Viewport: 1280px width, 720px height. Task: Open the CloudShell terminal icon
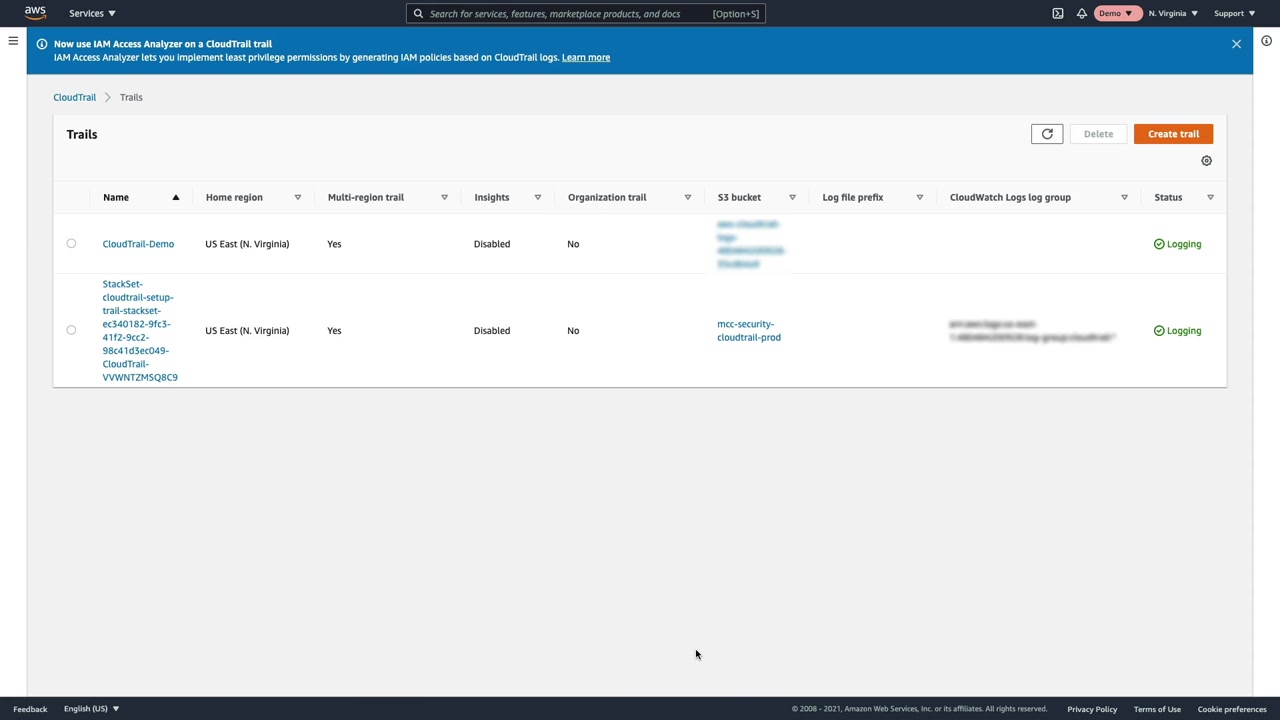[x=1058, y=14]
